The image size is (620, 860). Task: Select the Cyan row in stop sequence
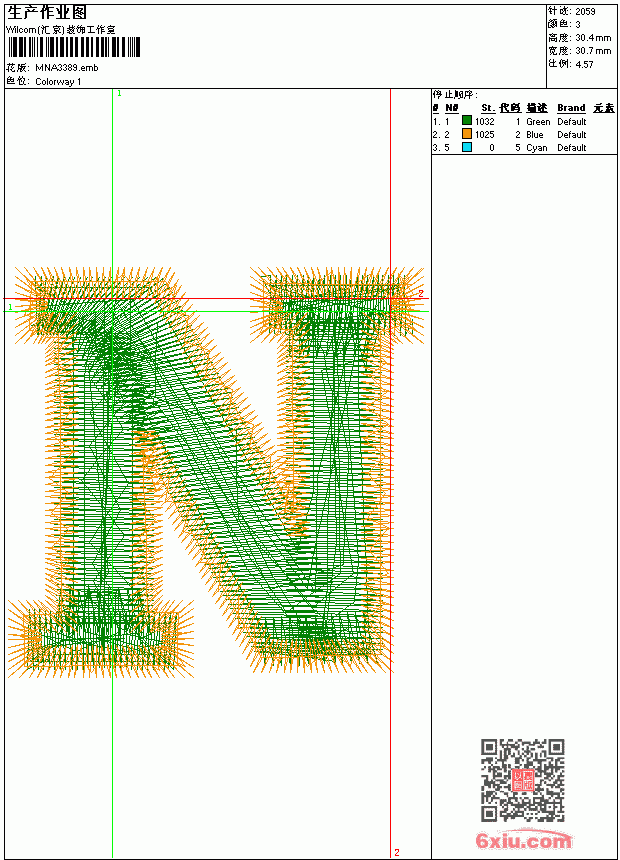[524, 148]
